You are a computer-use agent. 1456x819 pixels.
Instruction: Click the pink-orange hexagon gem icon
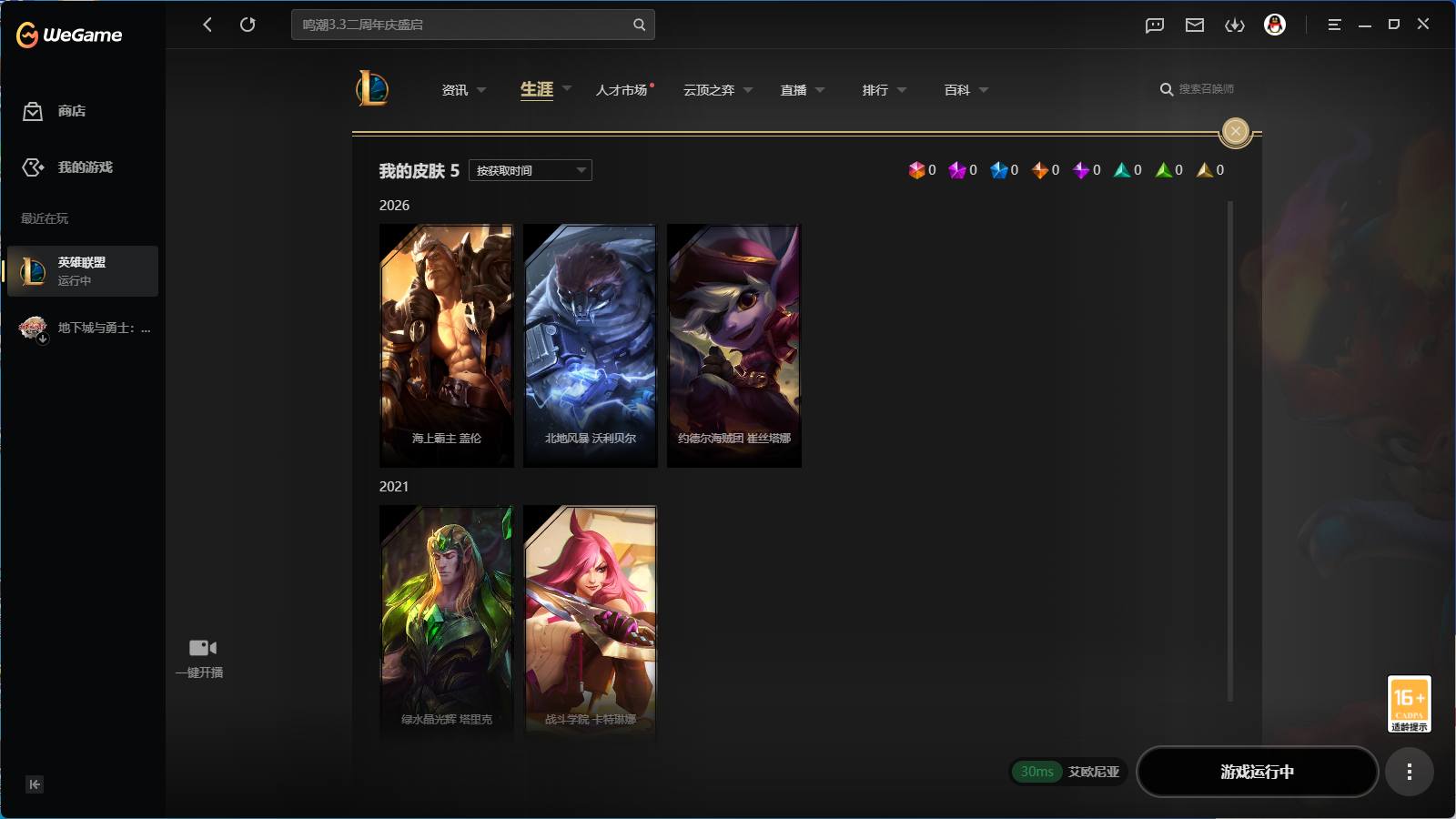coord(916,170)
